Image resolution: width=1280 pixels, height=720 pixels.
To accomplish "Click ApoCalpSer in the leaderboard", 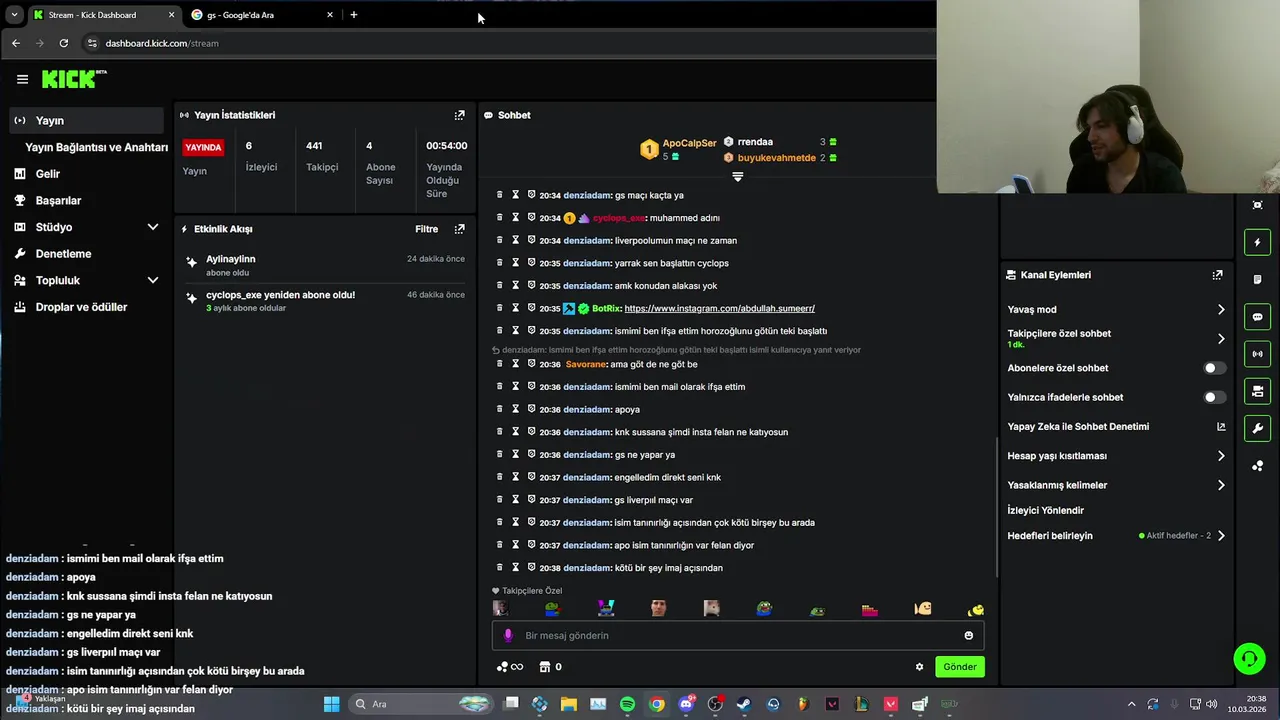I will coord(689,143).
